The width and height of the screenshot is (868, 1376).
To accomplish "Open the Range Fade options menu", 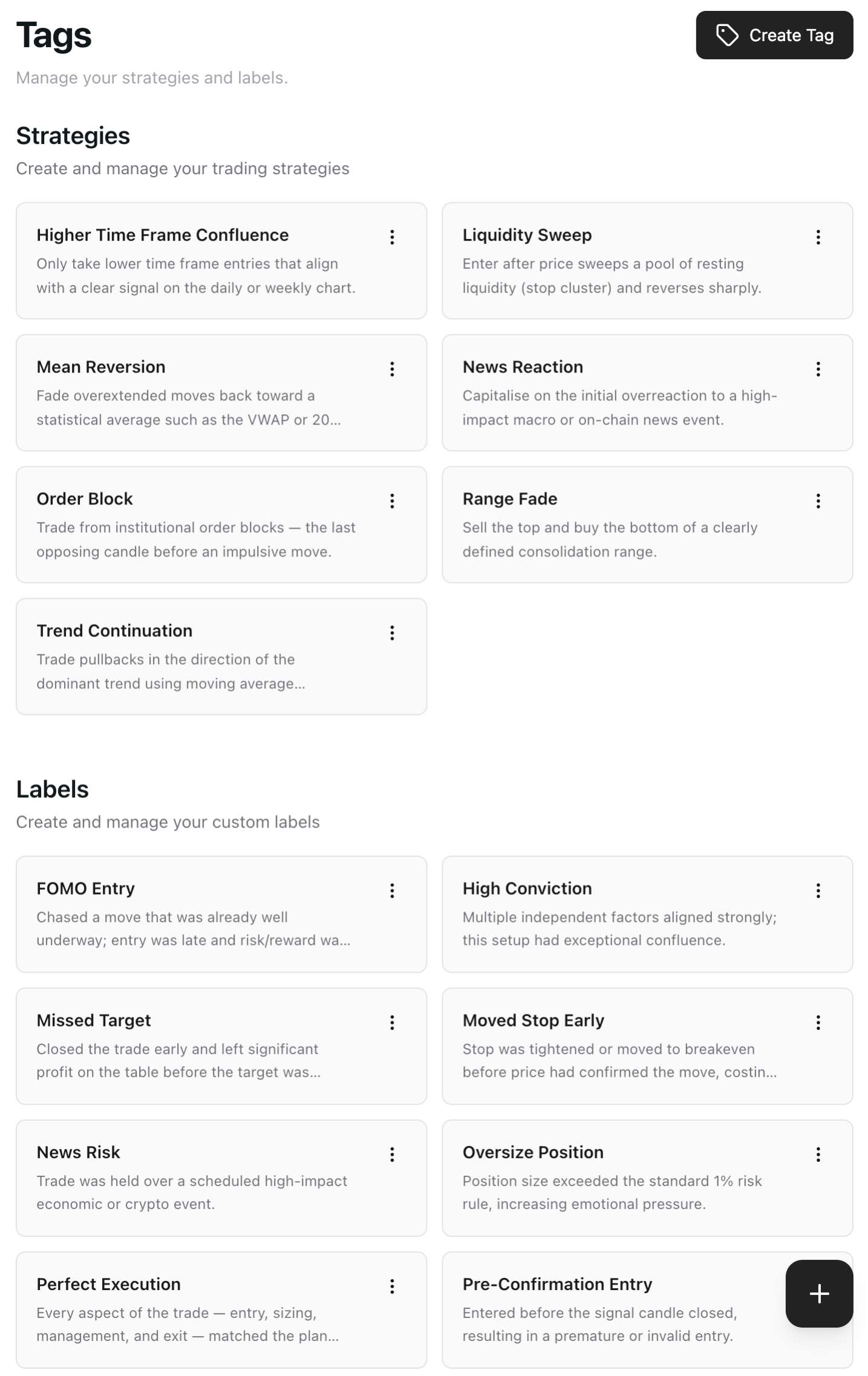I will coord(818,501).
